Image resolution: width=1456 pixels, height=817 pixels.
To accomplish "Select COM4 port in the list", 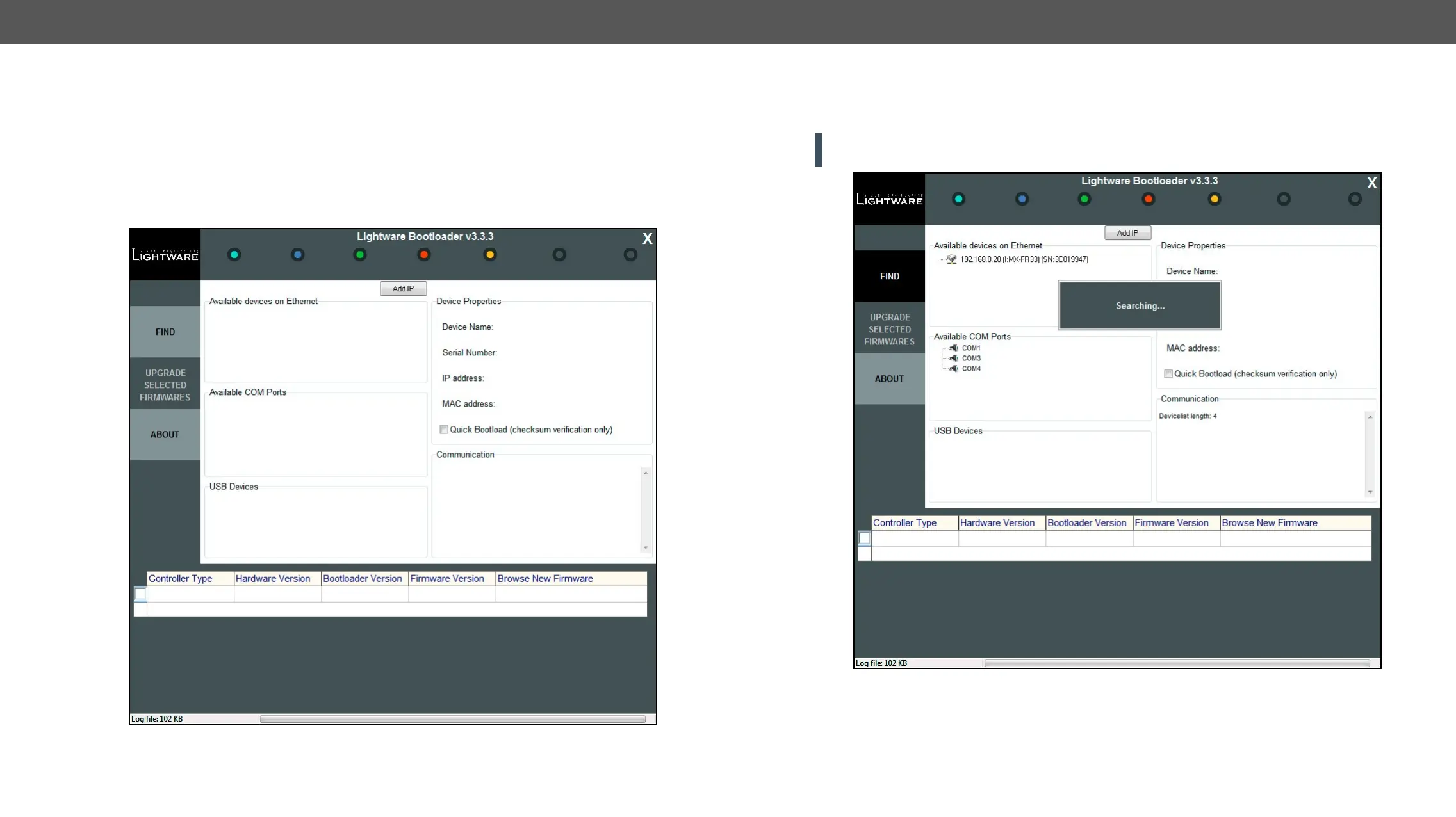I will pyautogui.click(x=971, y=369).
